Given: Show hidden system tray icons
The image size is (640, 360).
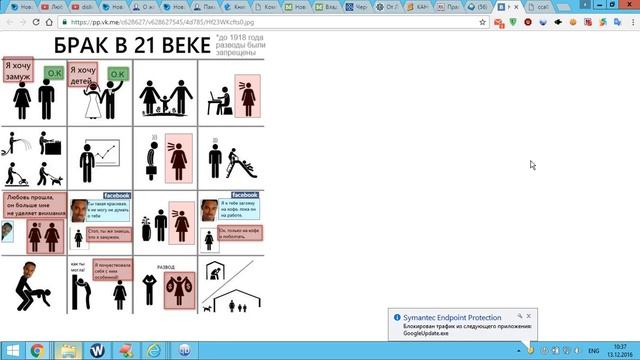Looking at the screenshot, I should pyautogui.click(x=519, y=351).
